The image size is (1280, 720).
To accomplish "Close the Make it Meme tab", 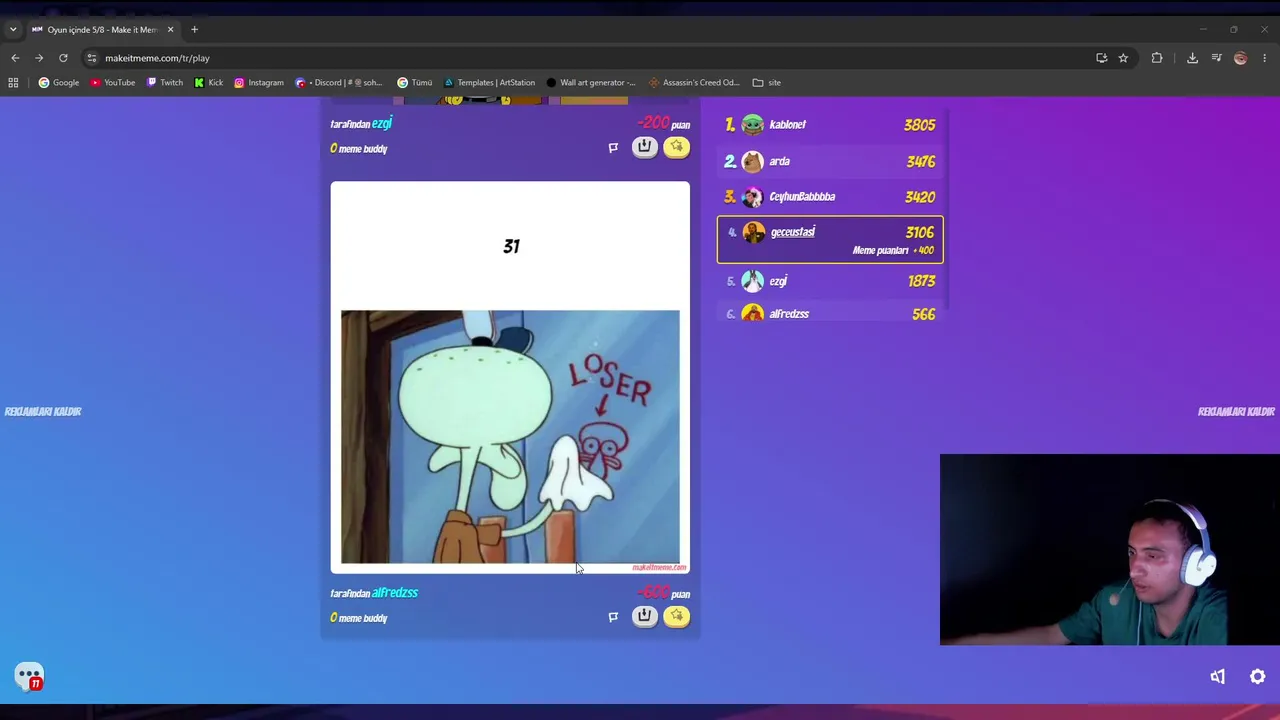I will 170,30.
